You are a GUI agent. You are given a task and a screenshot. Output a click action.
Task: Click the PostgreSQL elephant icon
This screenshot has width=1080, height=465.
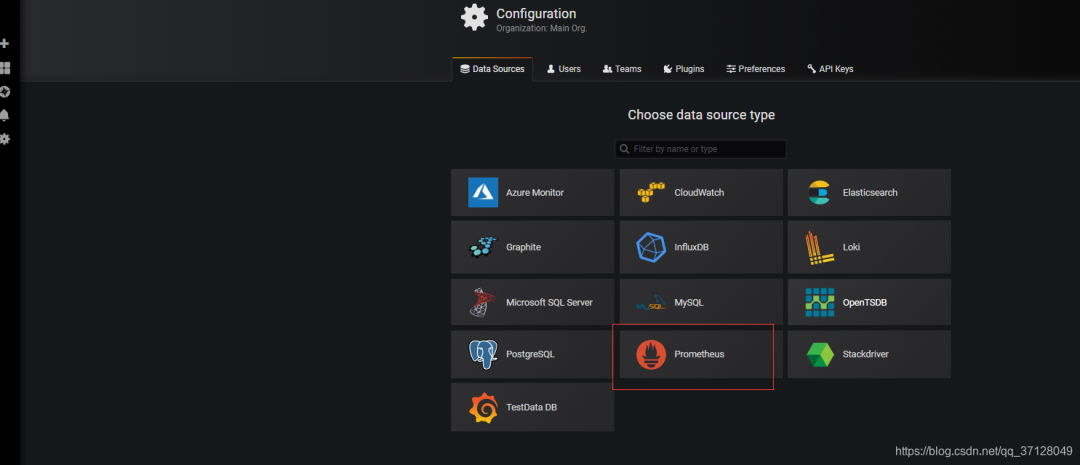[x=483, y=354]
